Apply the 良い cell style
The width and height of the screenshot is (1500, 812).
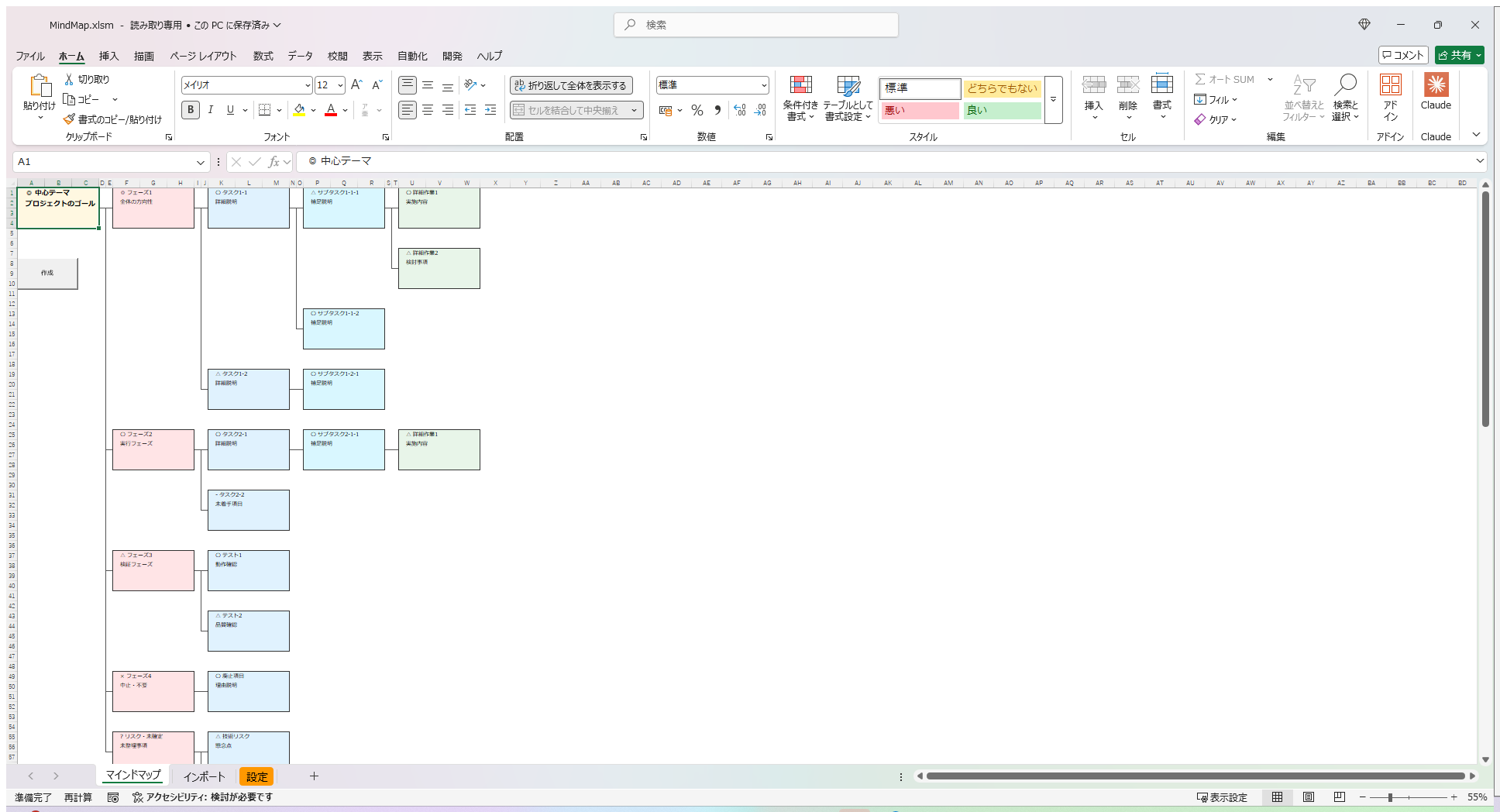tap(1003, 110)
